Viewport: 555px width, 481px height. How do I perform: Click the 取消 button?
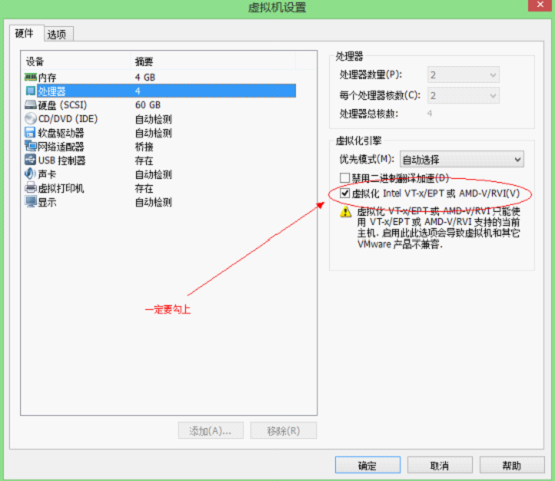pos(440,465)
